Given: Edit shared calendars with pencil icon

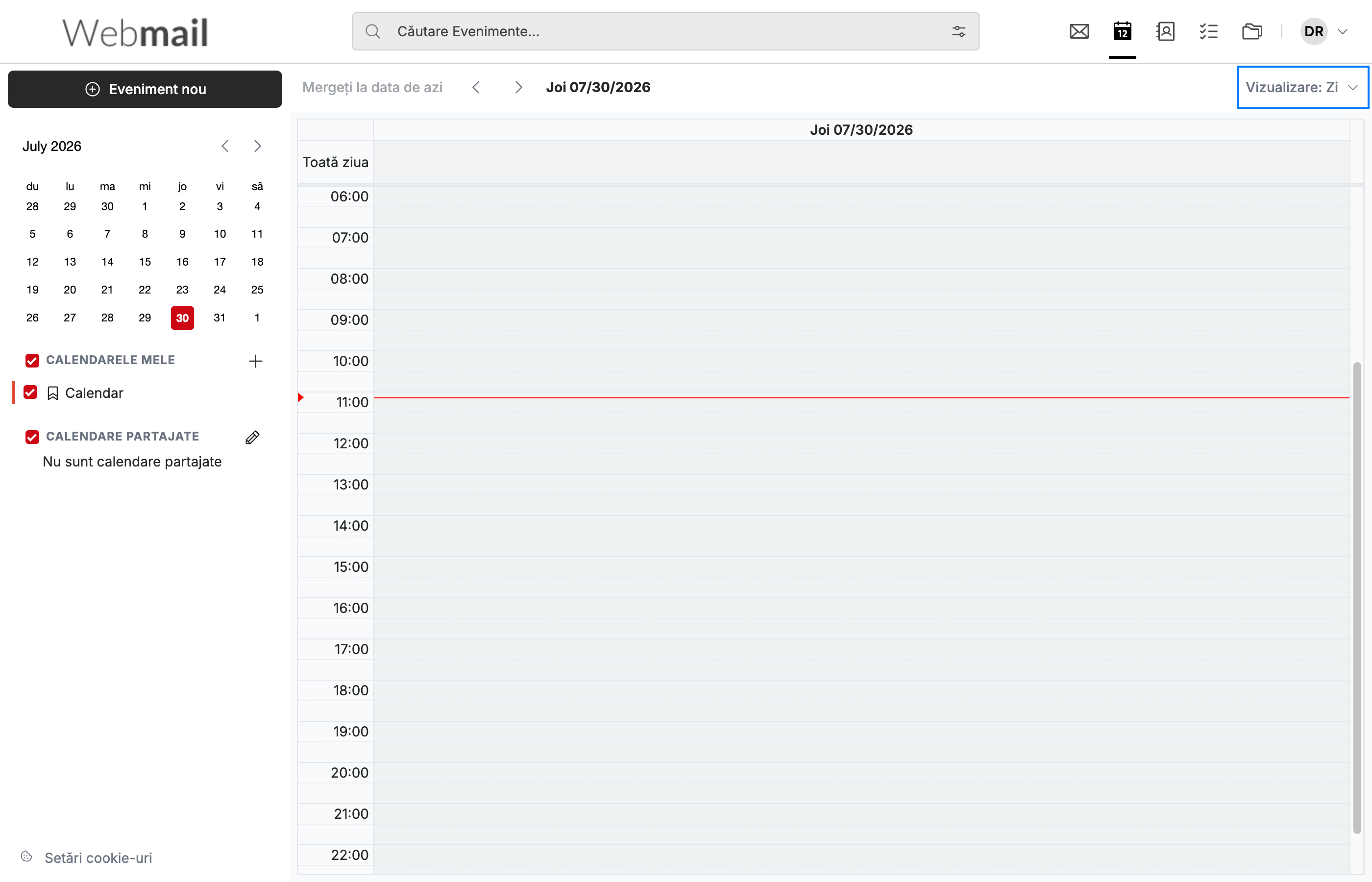Looking at the screenshot, I should point(252,438).
